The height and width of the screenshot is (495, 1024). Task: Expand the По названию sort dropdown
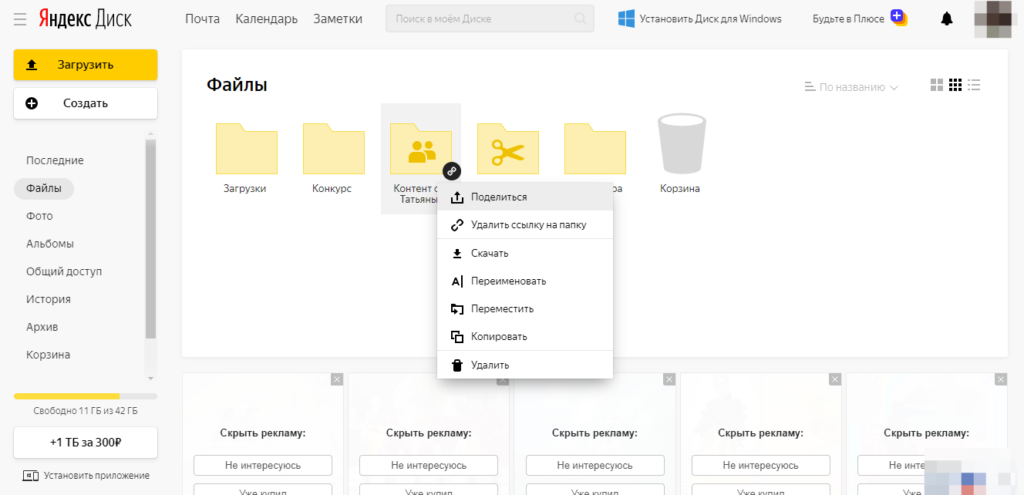[851, 87]
